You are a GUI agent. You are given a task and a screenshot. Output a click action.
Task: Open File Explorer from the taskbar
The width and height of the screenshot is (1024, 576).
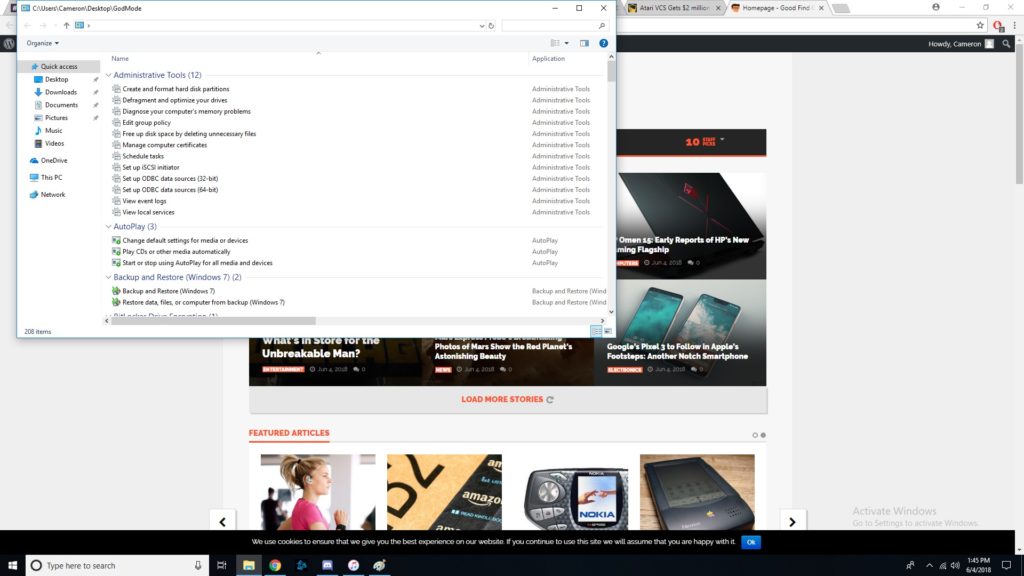(248, 565)
